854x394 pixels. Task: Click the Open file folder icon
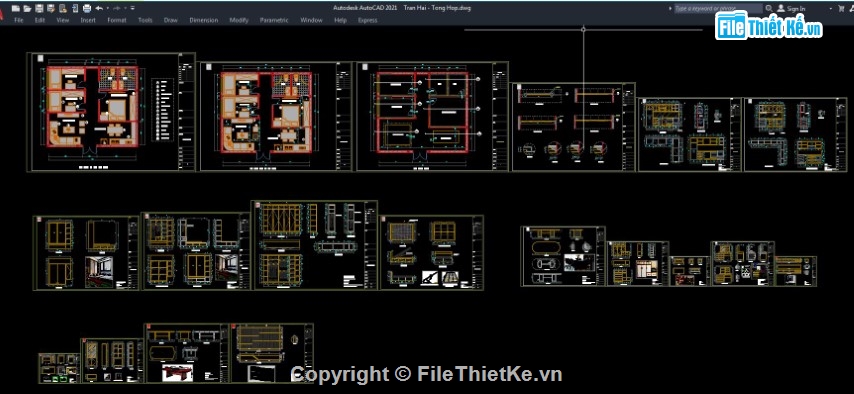27,8
